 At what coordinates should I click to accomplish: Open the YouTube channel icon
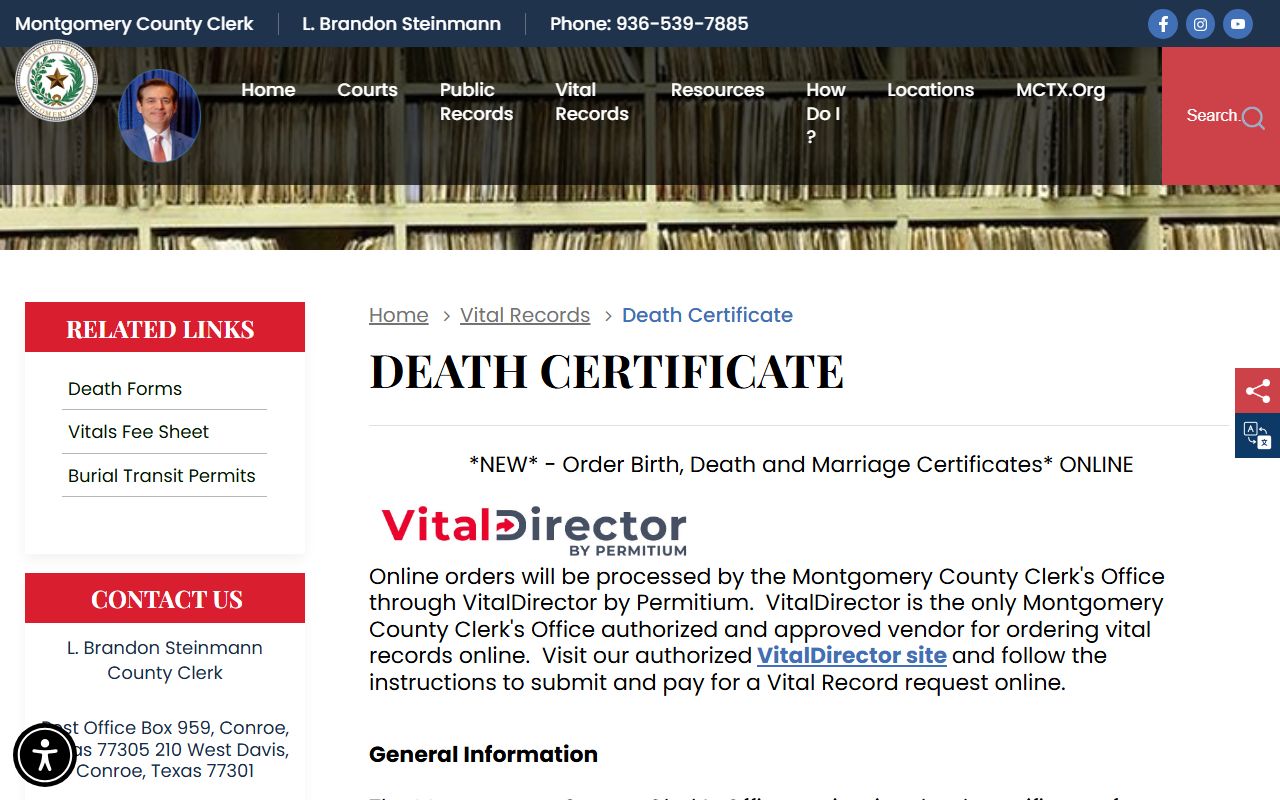(1238, 24)
